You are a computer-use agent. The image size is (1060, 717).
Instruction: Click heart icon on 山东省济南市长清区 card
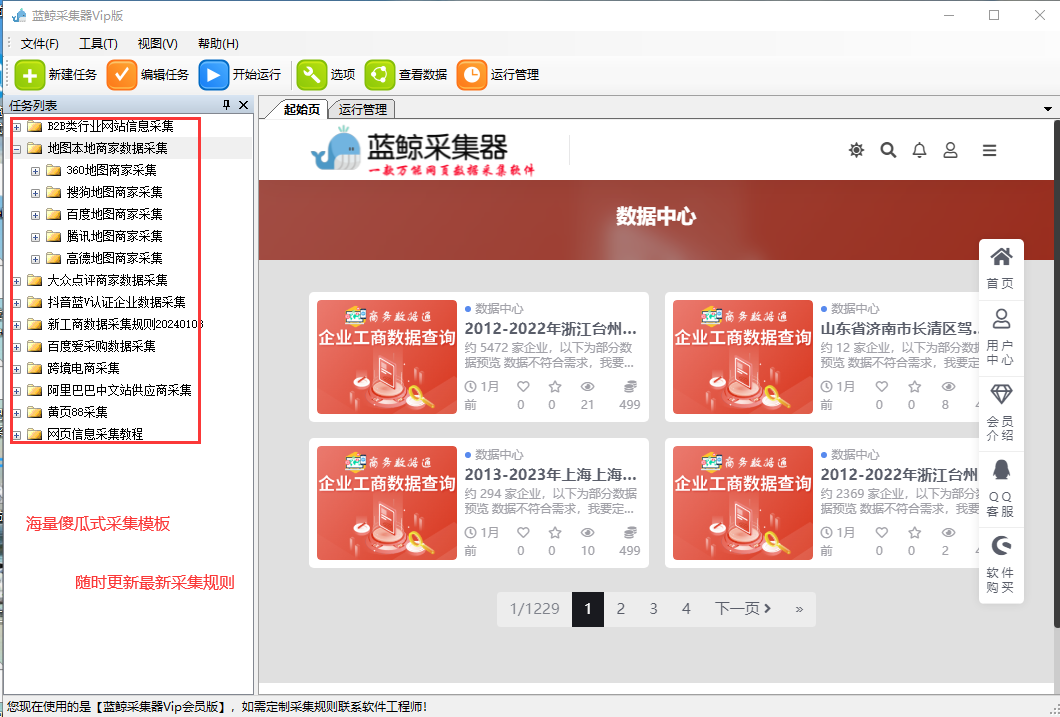click(882, 387)
